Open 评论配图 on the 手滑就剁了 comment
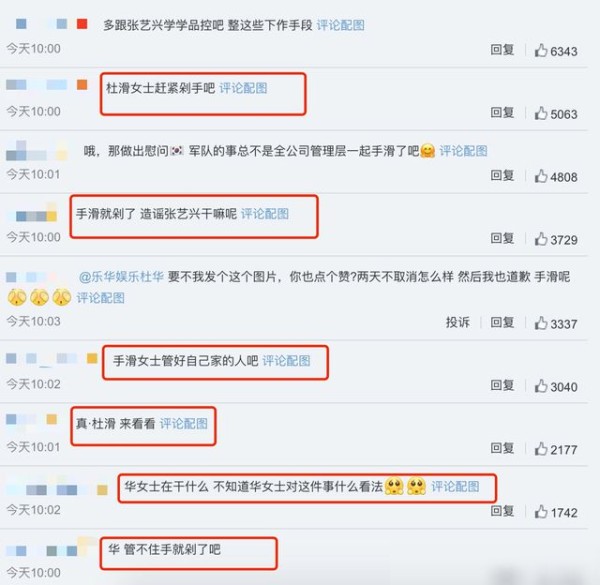 [265, 214]
